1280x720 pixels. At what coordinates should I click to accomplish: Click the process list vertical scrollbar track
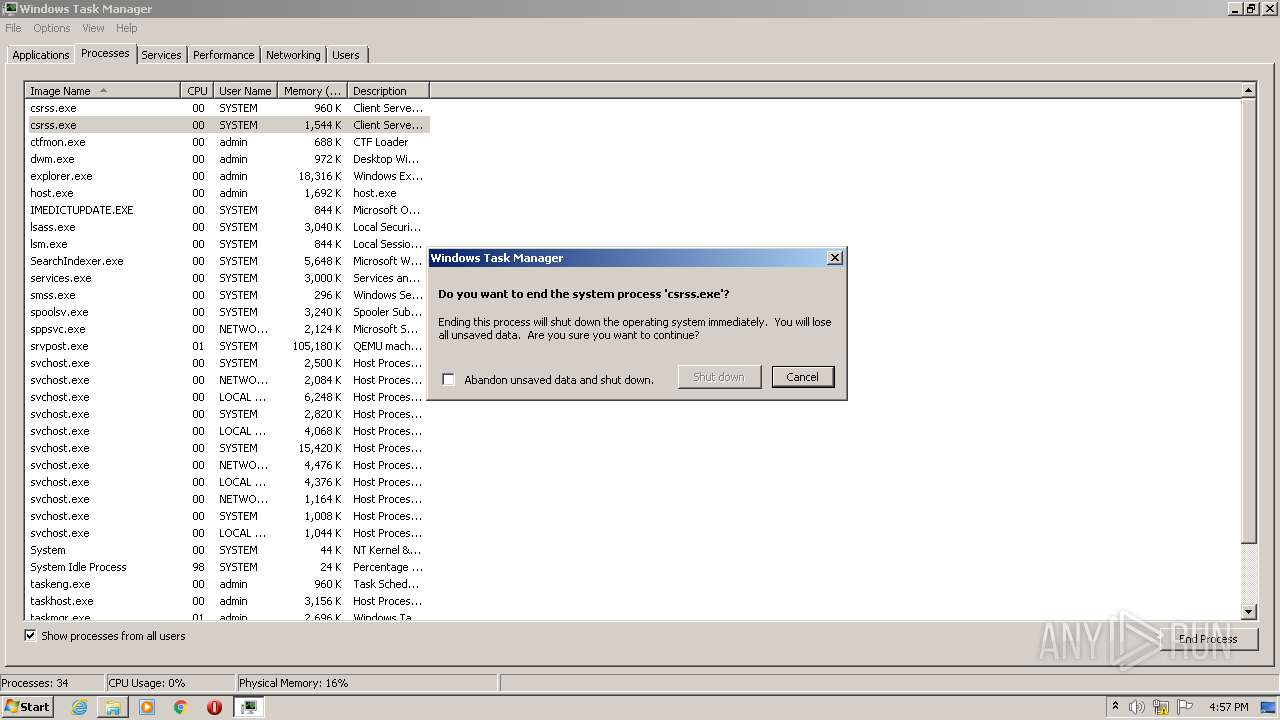pyautogui.click(x=1248, y=575)
